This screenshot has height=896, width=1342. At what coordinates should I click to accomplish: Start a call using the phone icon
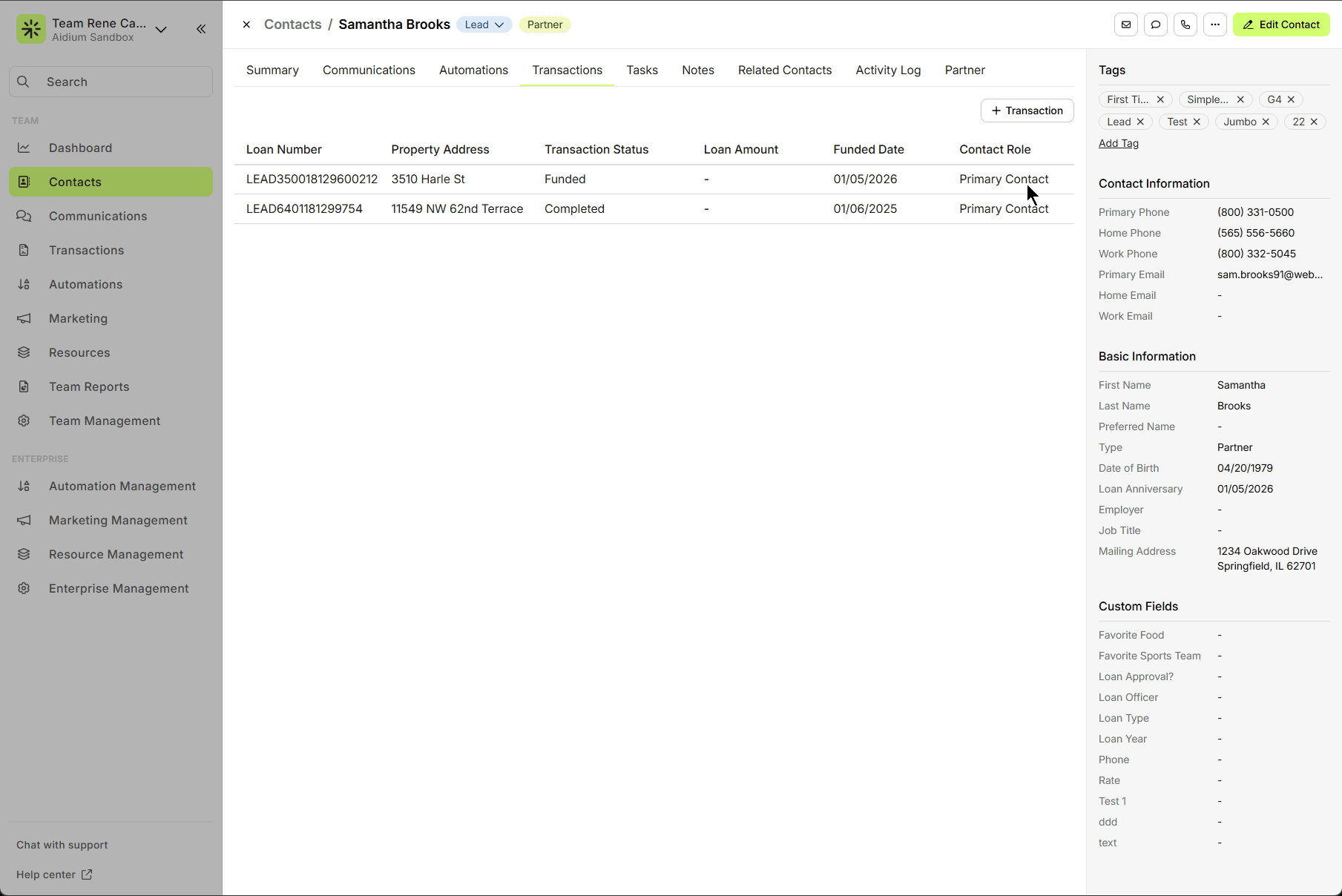click(1185, 24)
